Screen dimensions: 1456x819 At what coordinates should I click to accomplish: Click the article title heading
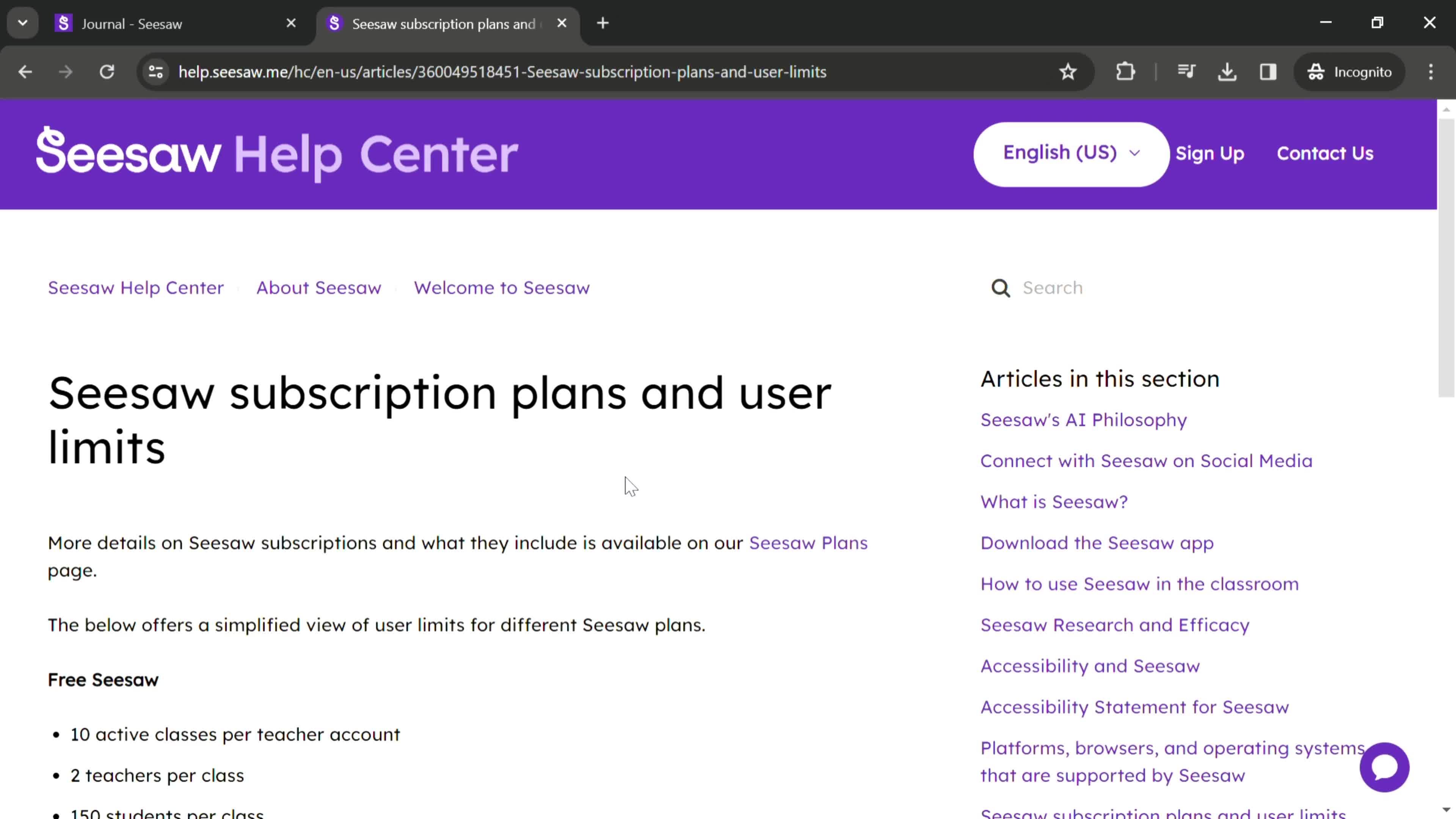pyautogui.click(x=440, y=420)
